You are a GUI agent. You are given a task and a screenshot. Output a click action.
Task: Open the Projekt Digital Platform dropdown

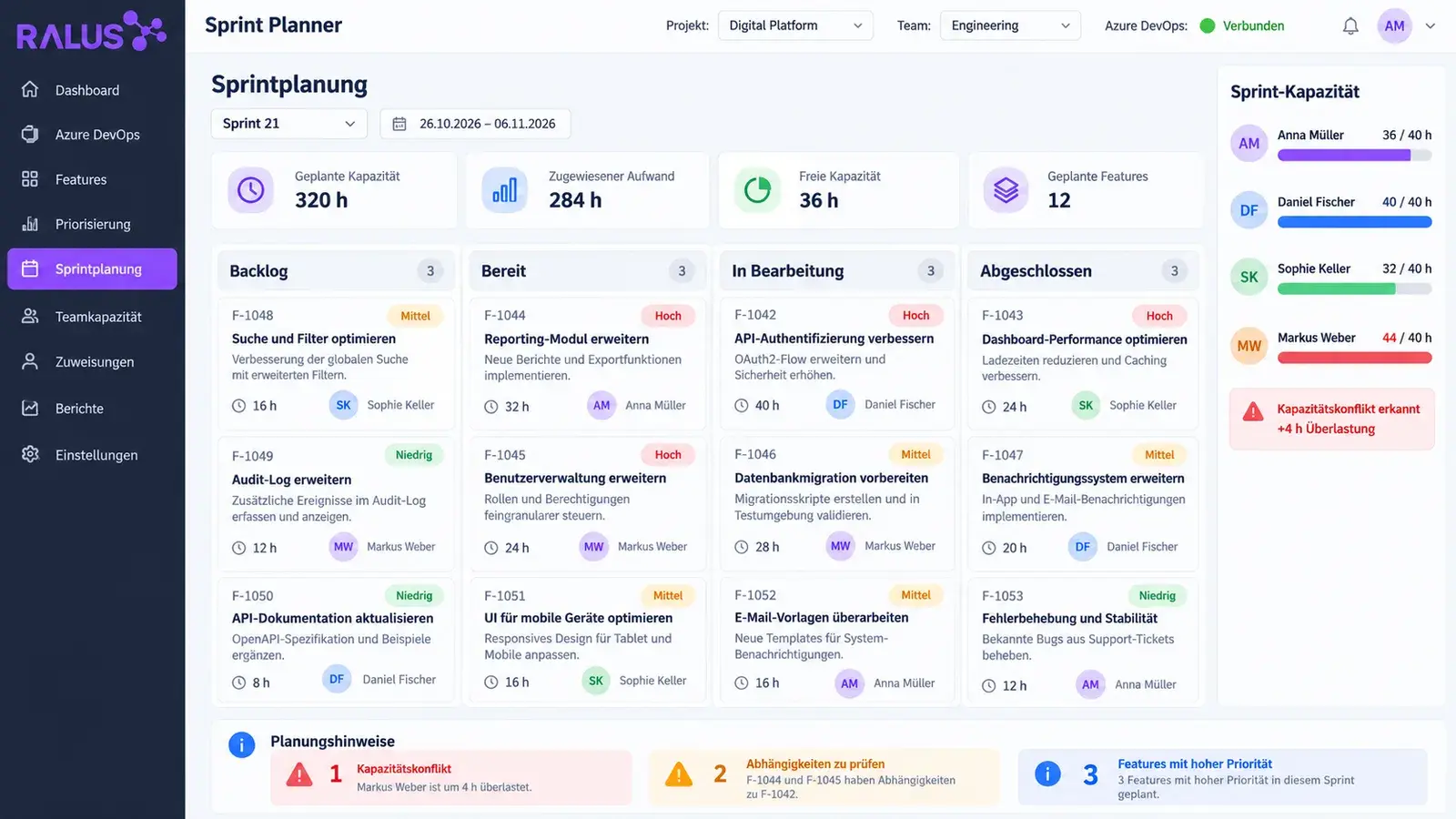pyautogui.click(x=795, y=25)
